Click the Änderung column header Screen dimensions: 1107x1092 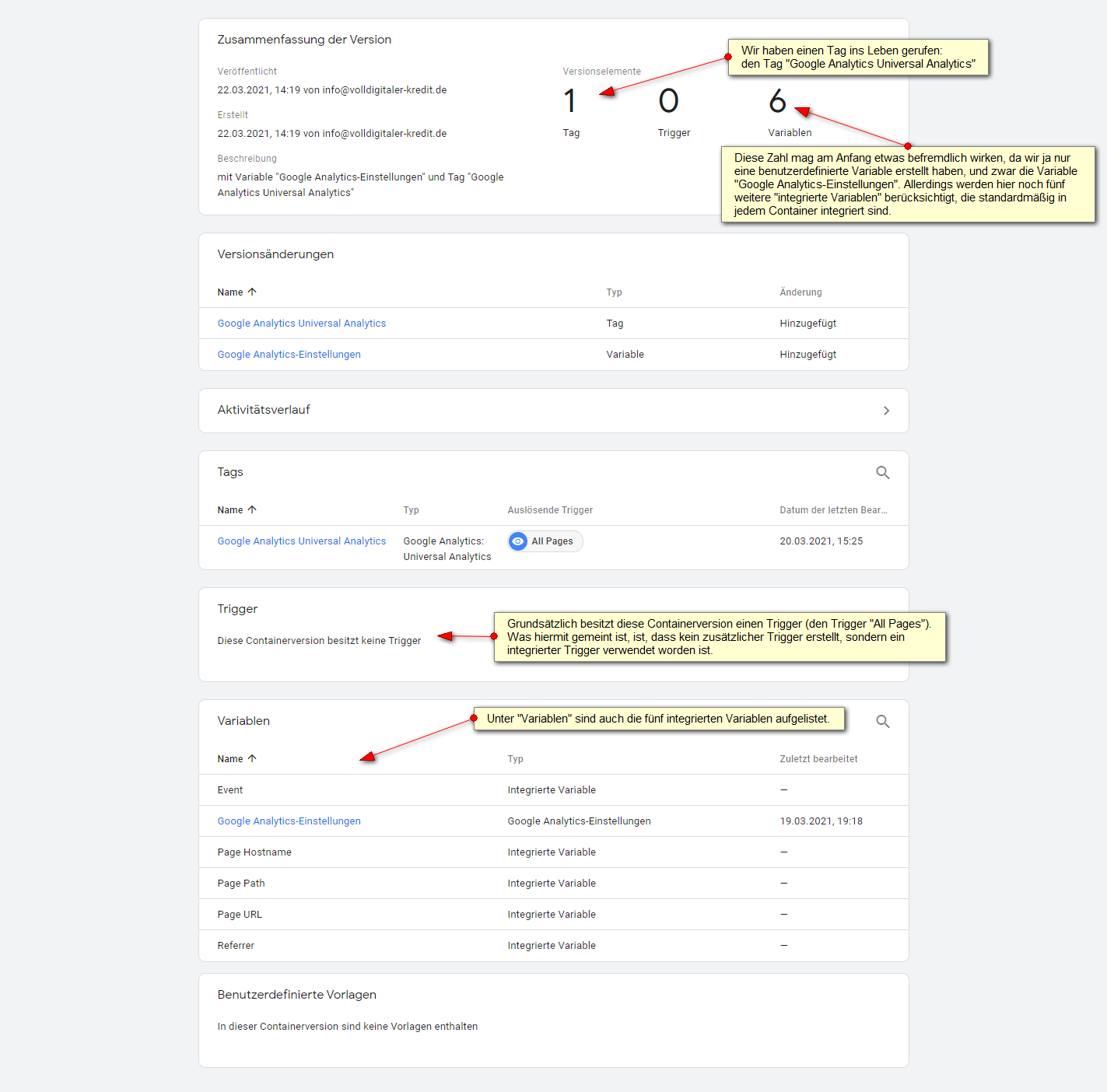801,292
